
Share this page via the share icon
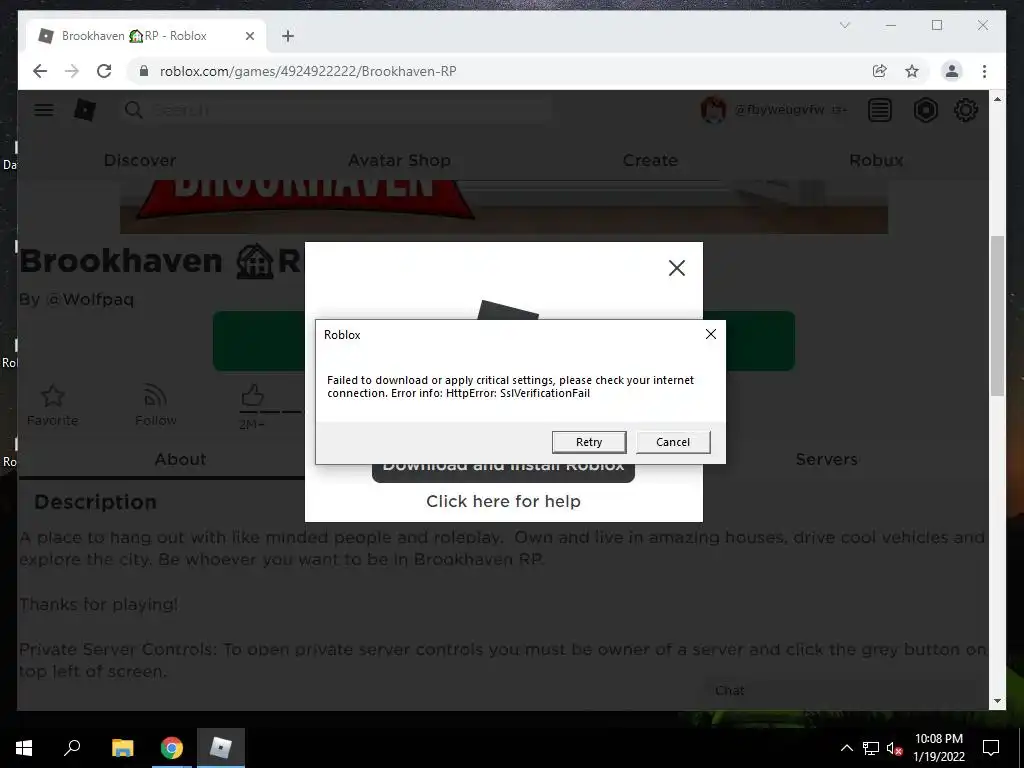pos(880,71)
